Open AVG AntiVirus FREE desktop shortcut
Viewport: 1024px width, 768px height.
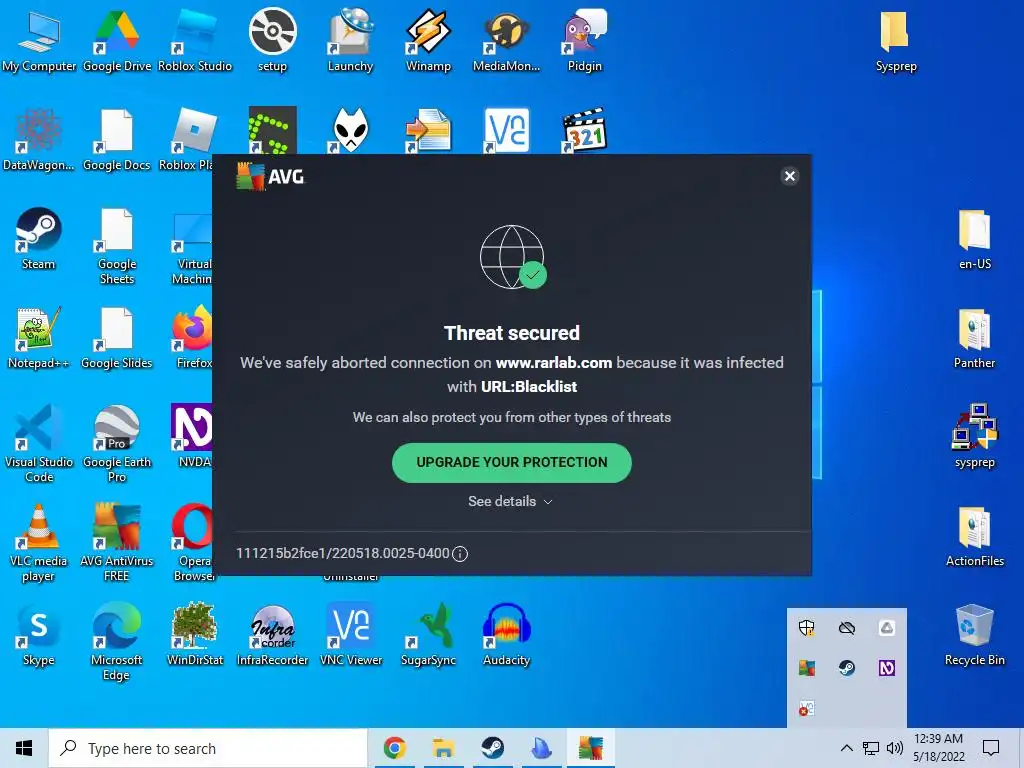click(117, 543)
